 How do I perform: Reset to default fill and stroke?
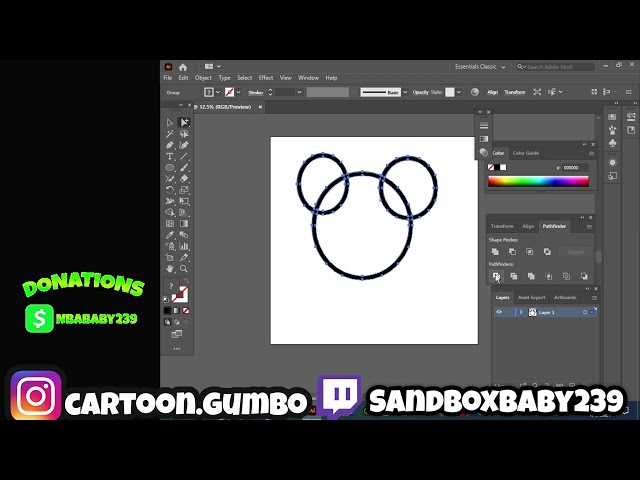166,299
